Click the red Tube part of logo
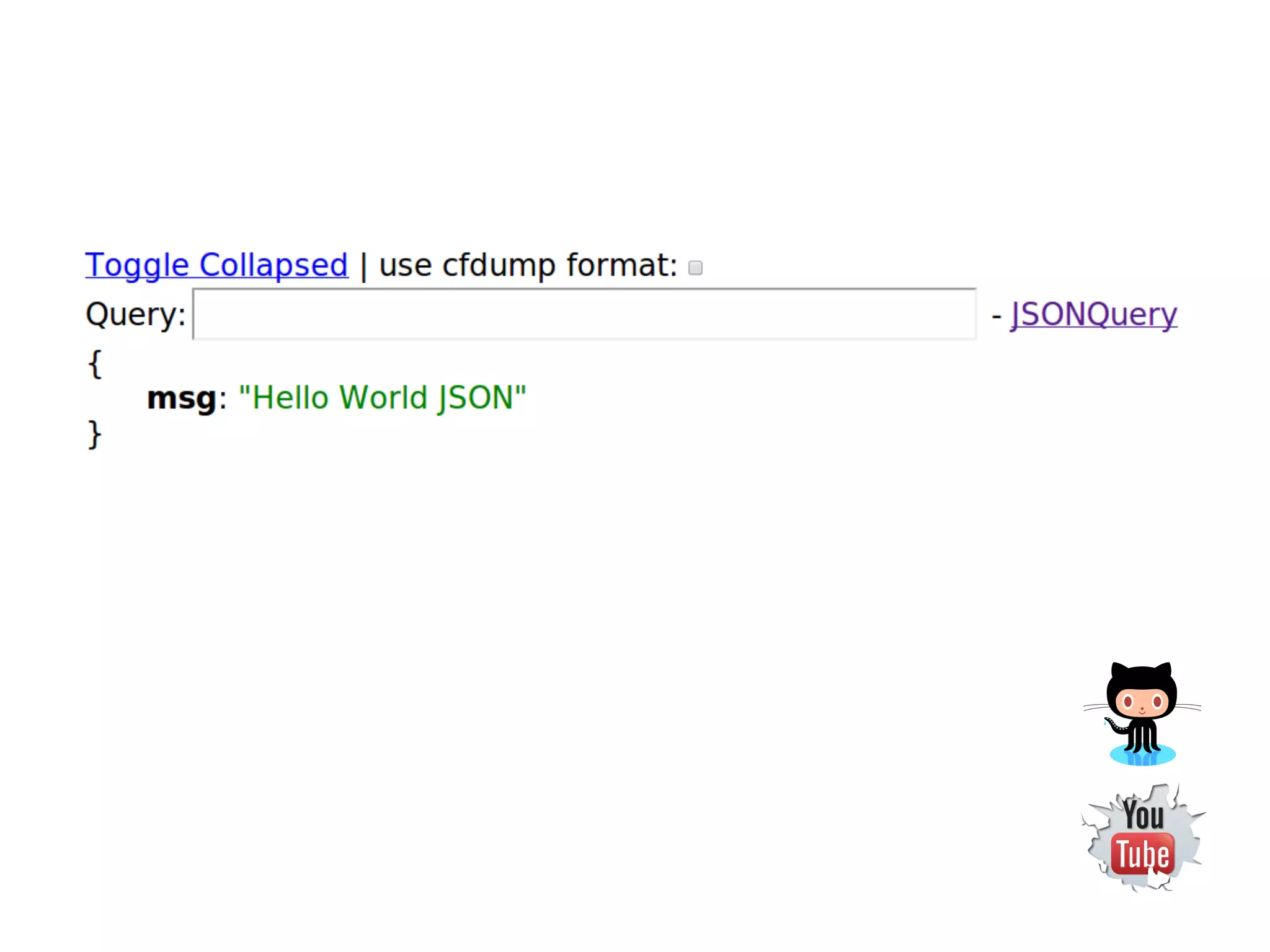Screen dimensions: 1270x952 tap(1142, 855)
